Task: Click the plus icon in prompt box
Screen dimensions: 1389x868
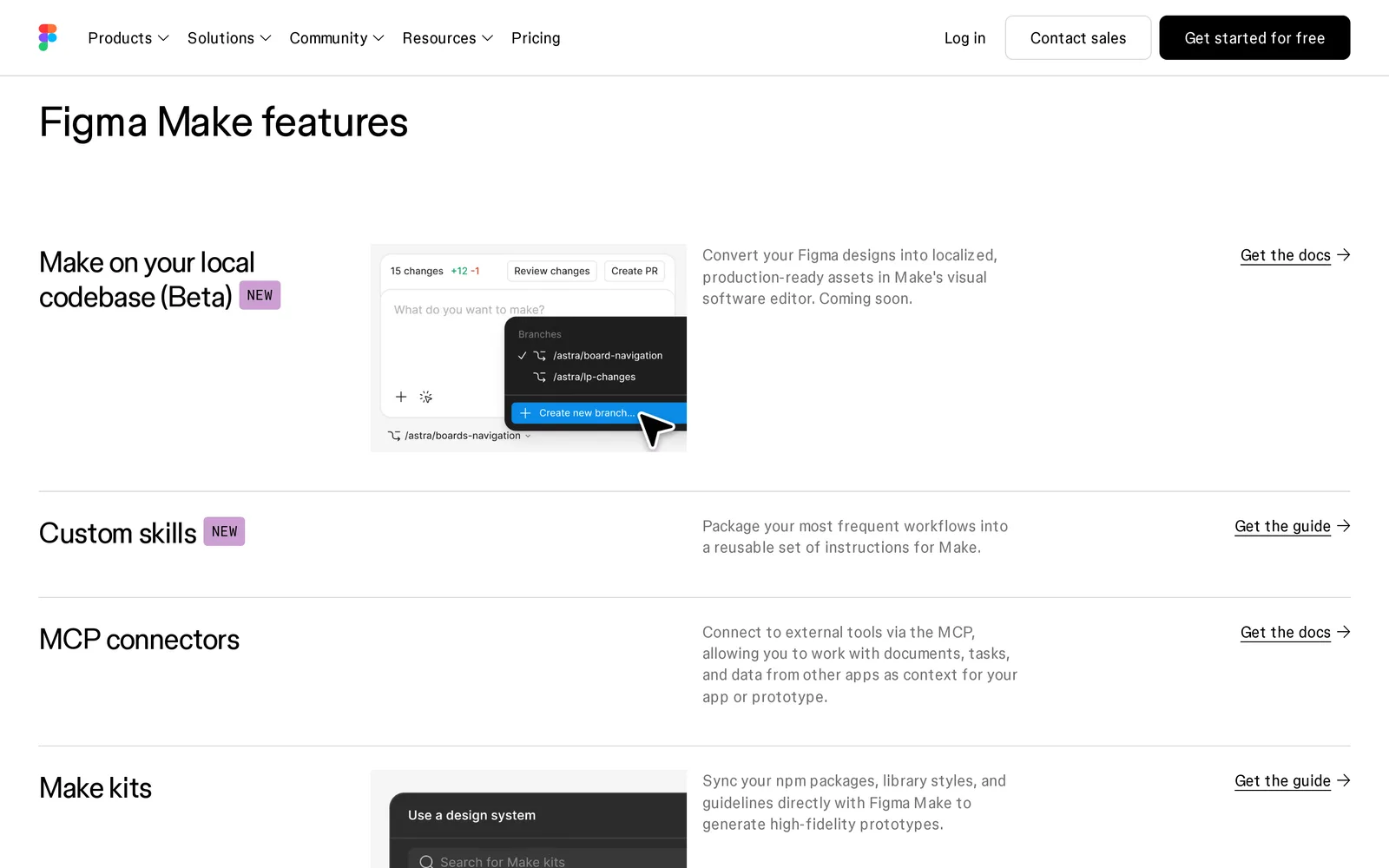Action: (401, 397)
